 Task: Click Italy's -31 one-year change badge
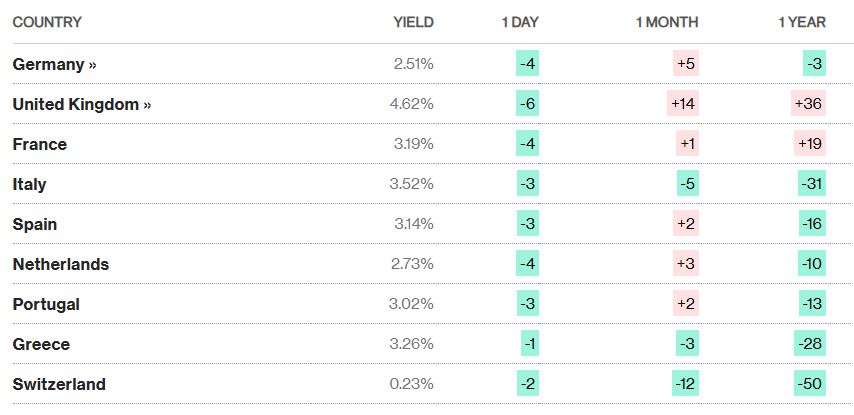[812, 184]
